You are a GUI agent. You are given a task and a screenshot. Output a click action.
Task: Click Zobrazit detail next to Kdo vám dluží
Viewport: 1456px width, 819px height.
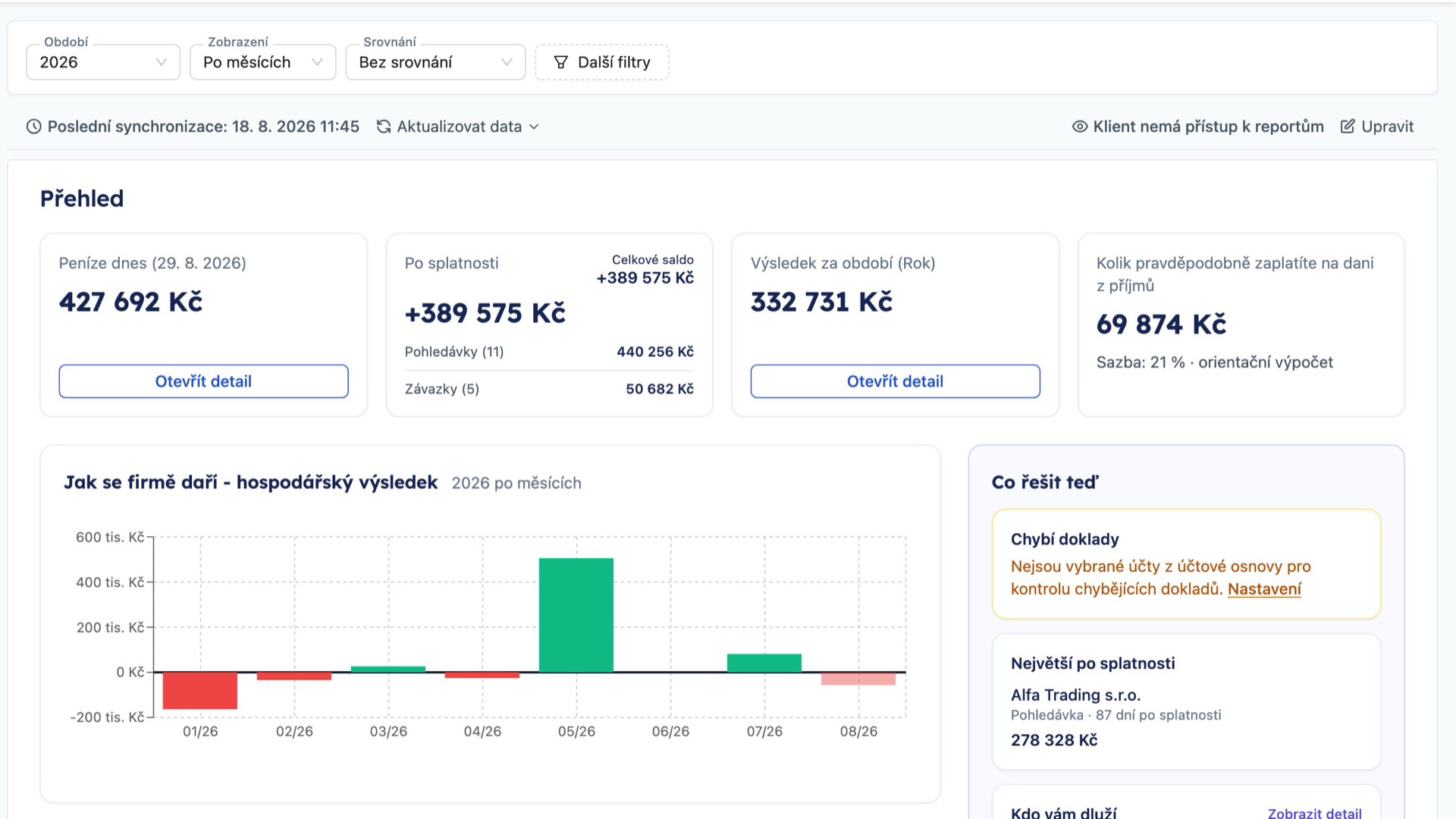tap(1314, 813)
